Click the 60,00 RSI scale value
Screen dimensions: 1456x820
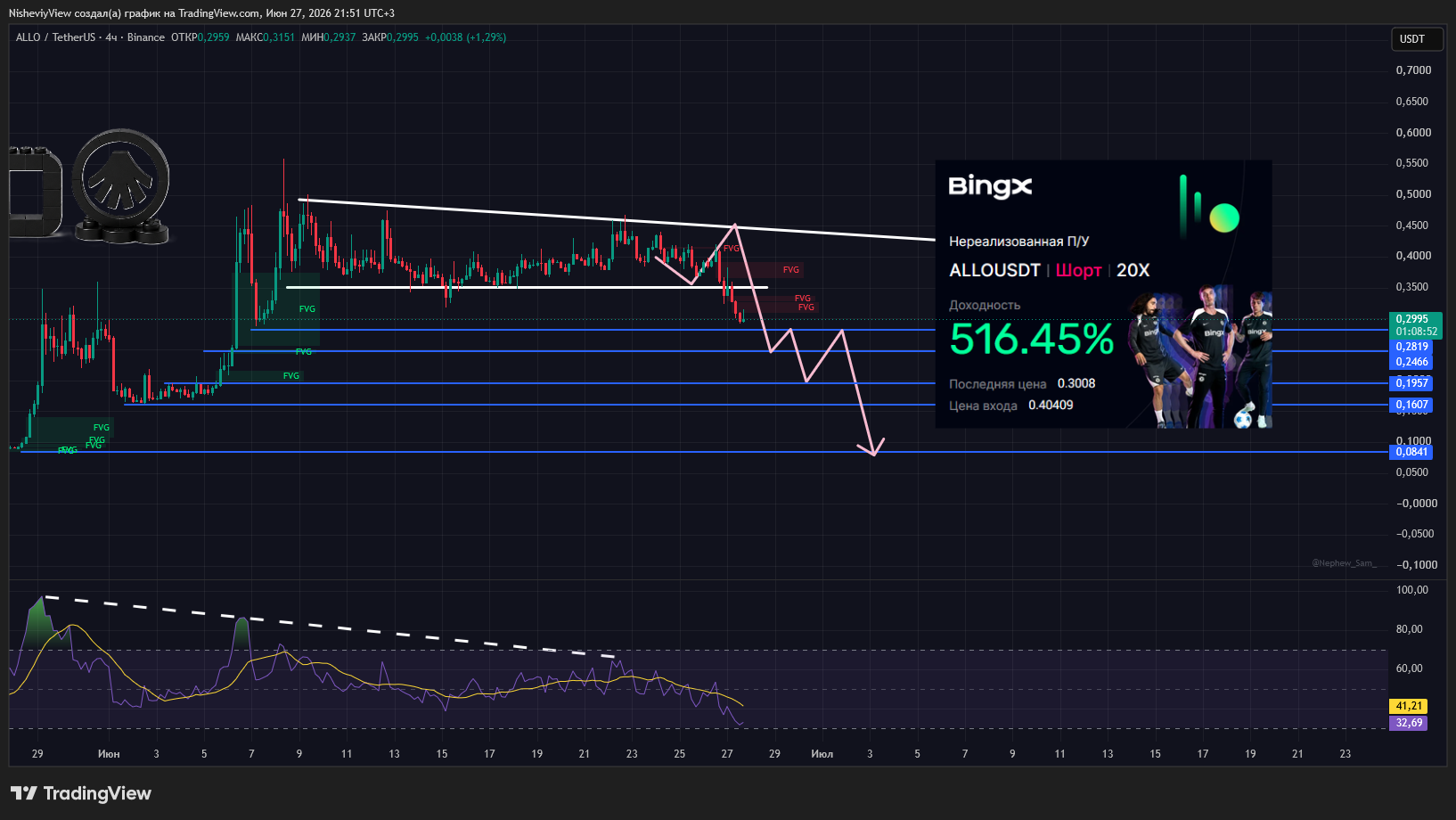click(x=1409, y=668)
